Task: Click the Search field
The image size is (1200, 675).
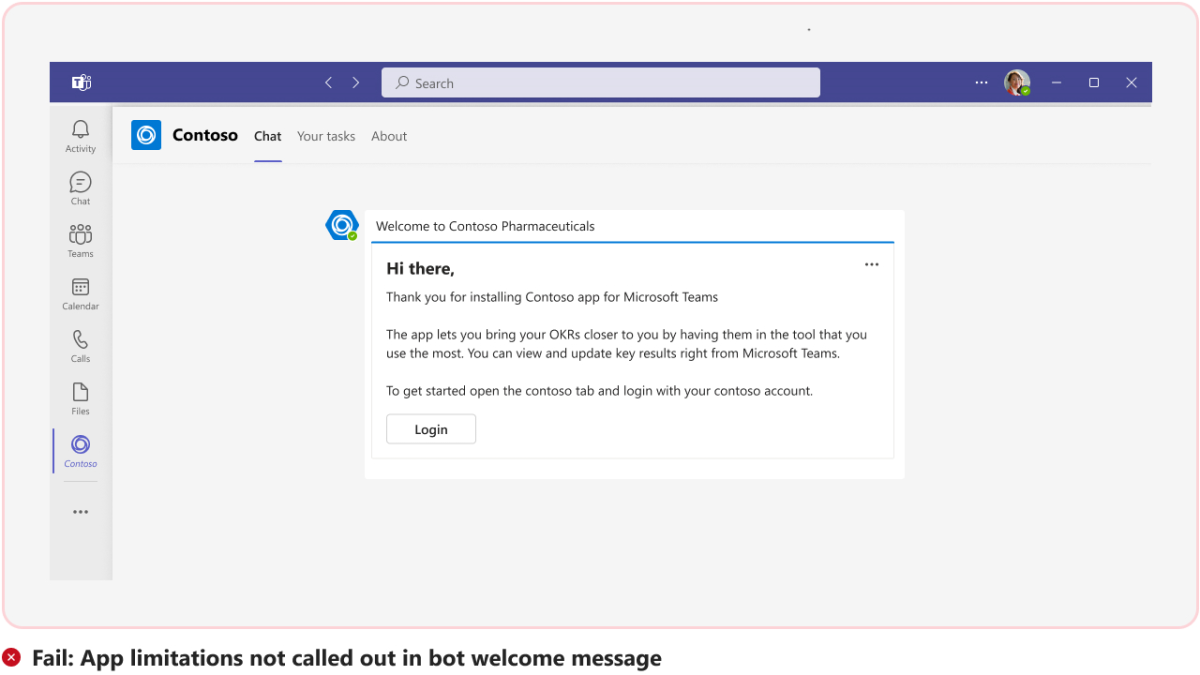Action: (600, 82)
